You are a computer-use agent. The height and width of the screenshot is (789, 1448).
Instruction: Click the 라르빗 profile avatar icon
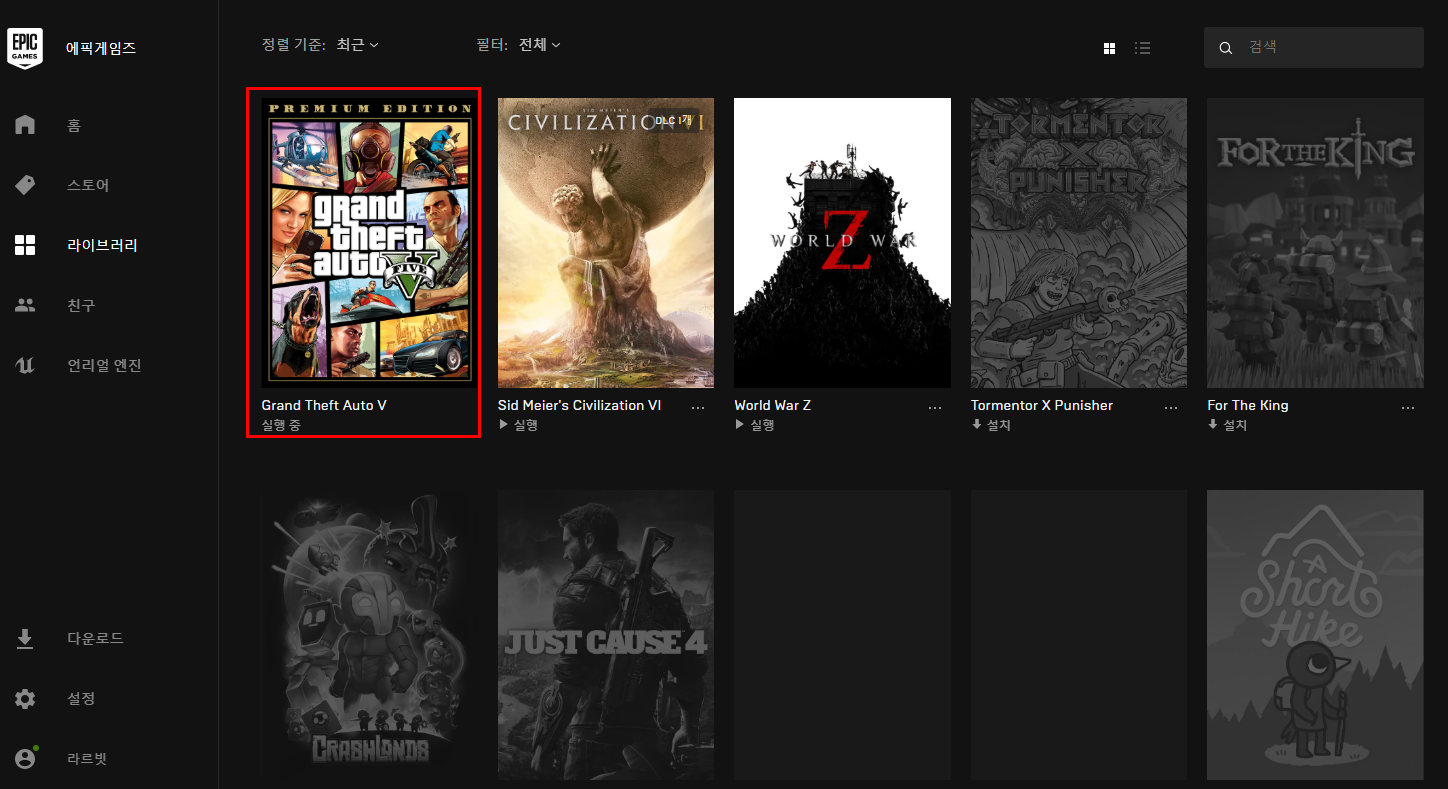point(25,758)
